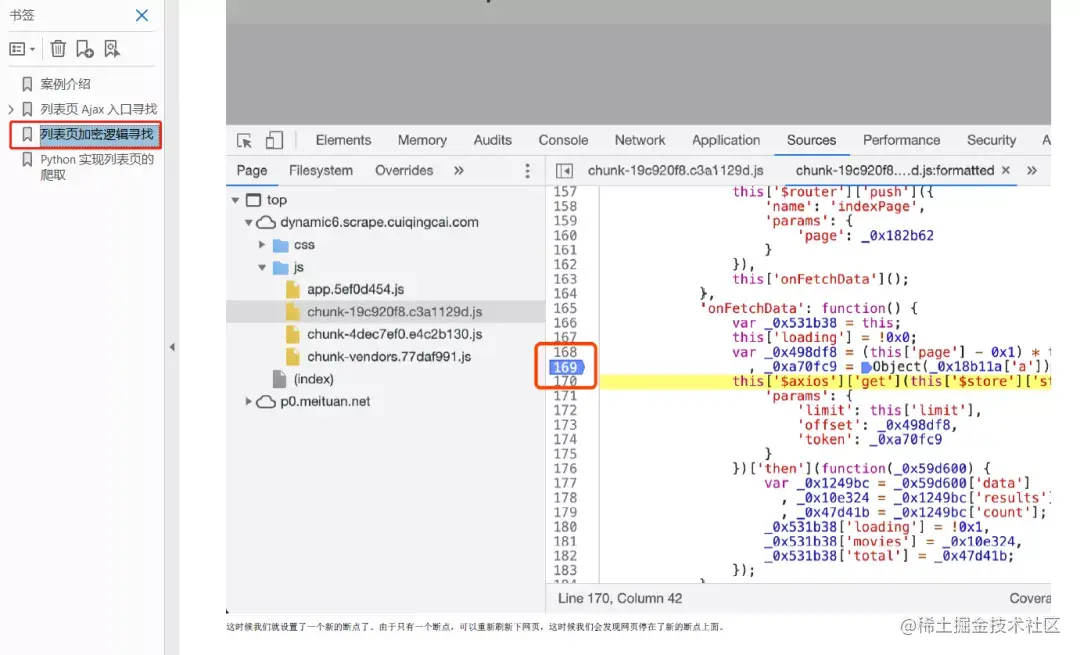
Task: Click the inline breakpoint marker before Object
Action: [x=866, y=367]
